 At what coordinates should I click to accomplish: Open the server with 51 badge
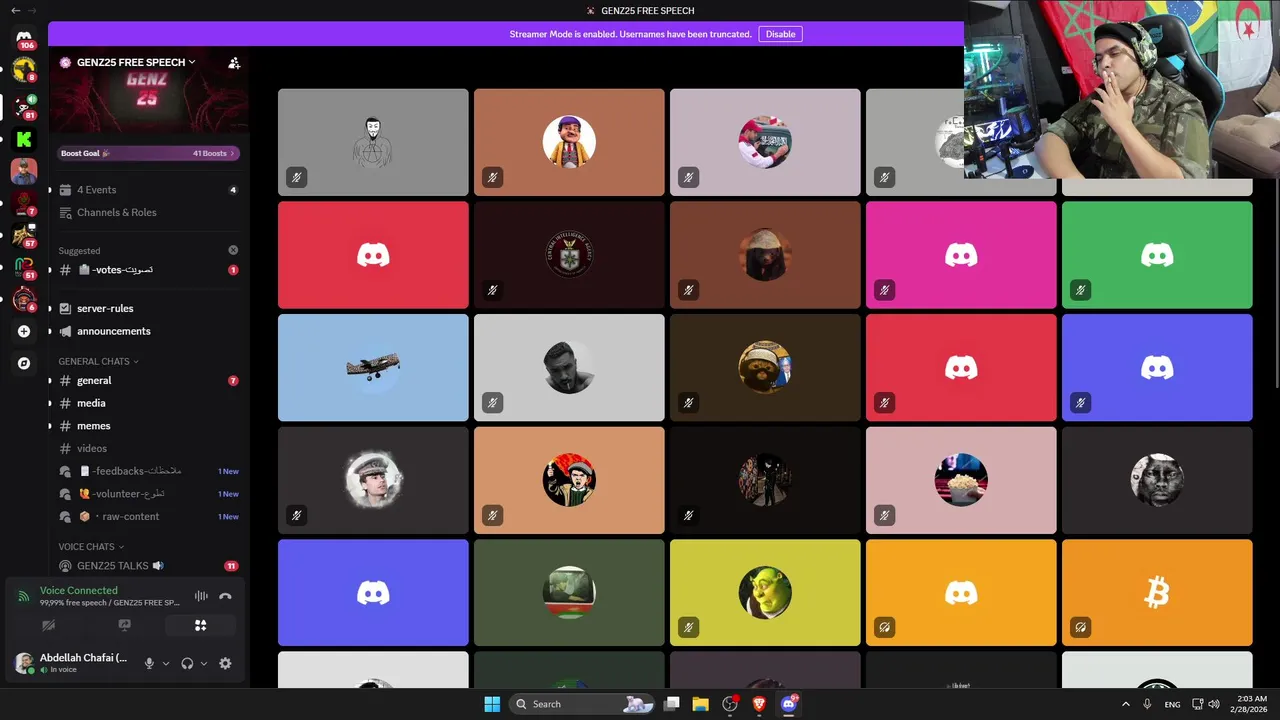tap(24, 268)
